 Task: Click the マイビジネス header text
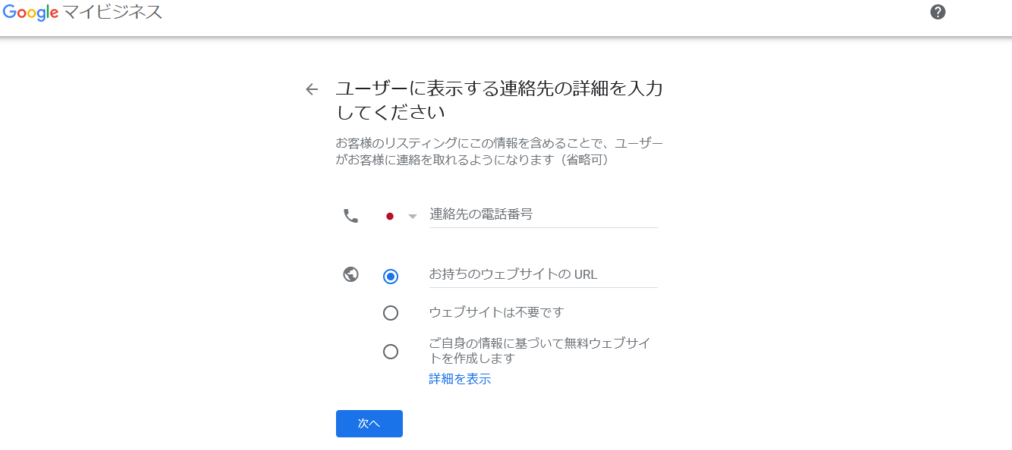point(114,12)
